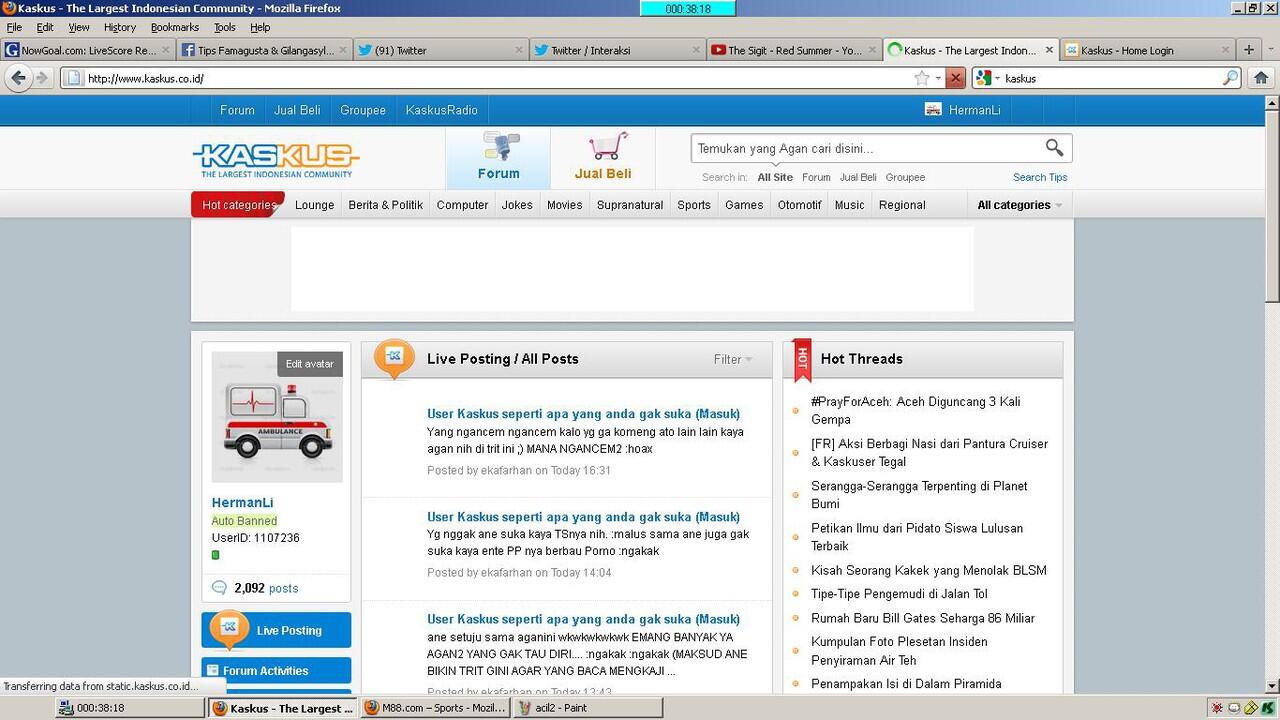
Task: Expand the All categories dropdown
Action: tap(1019, 205)
